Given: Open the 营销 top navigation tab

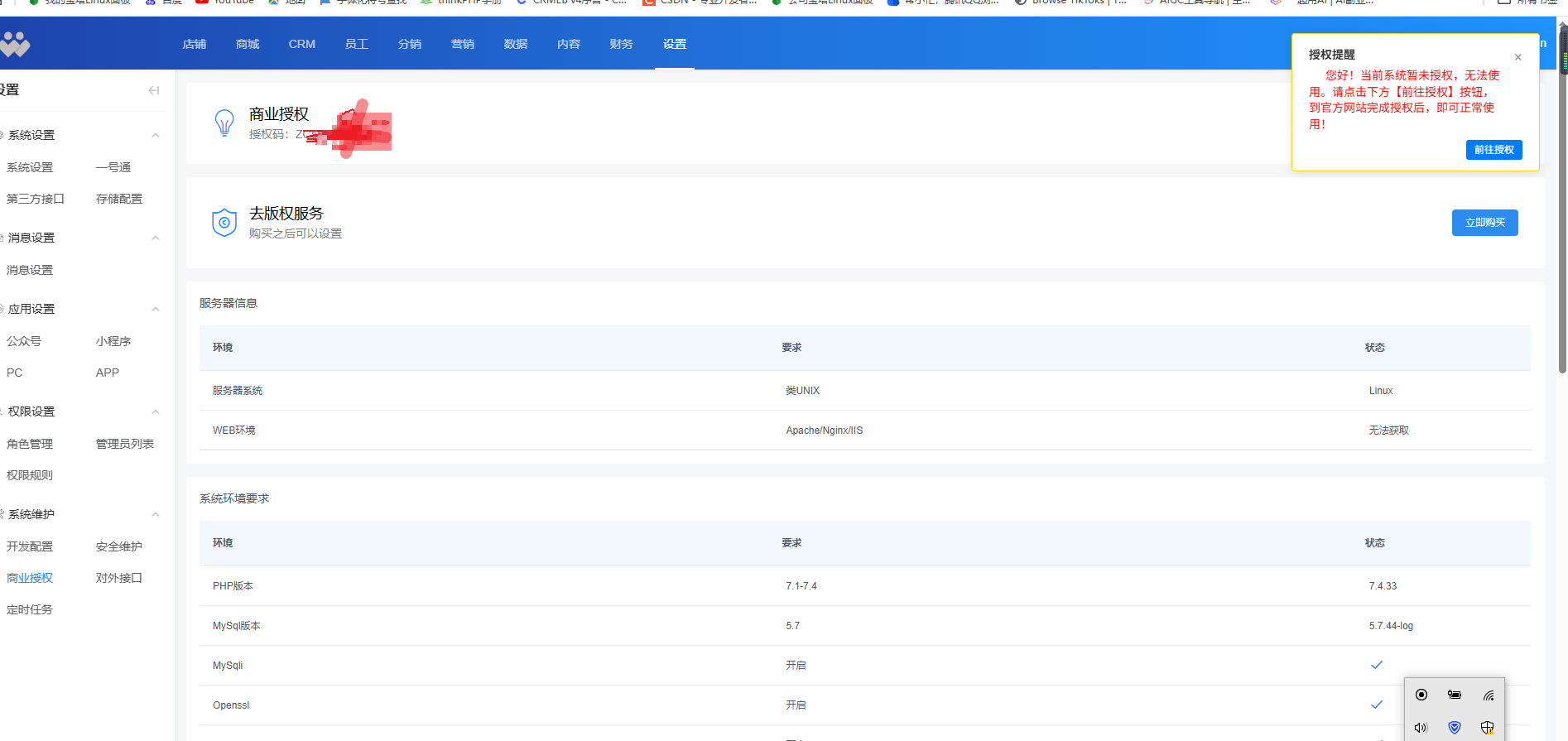Looking at the screenshot, I should pyautogui.click(x=463, y=44).
